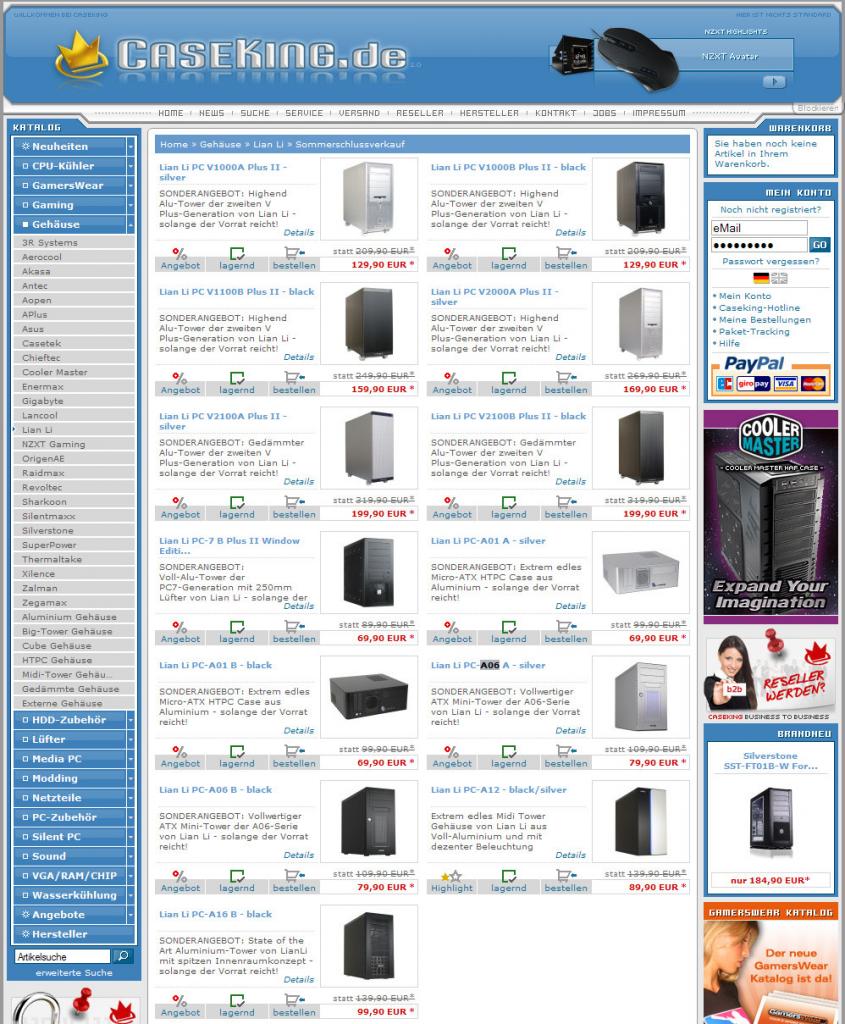Click the search magnifier button beside Artikelsuche
The height and width of the screenshot is (1024, 845).
pos(123,956)
